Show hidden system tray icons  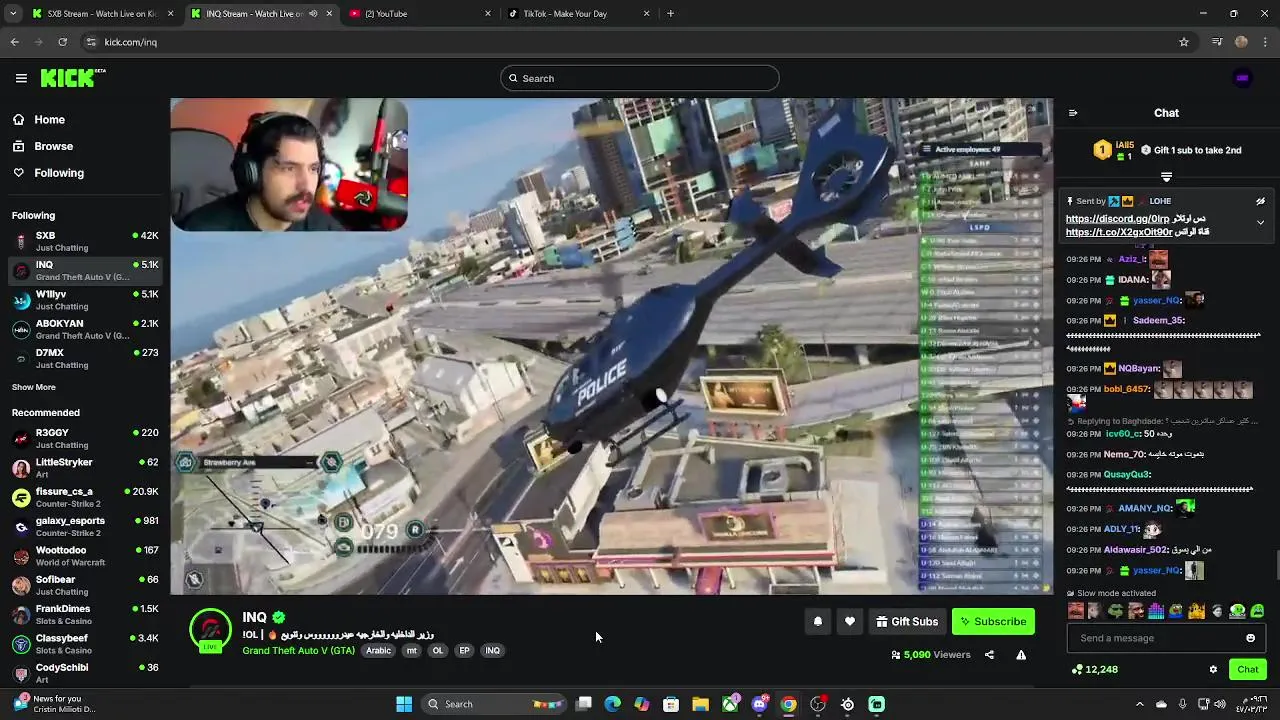click(1139, 704)
